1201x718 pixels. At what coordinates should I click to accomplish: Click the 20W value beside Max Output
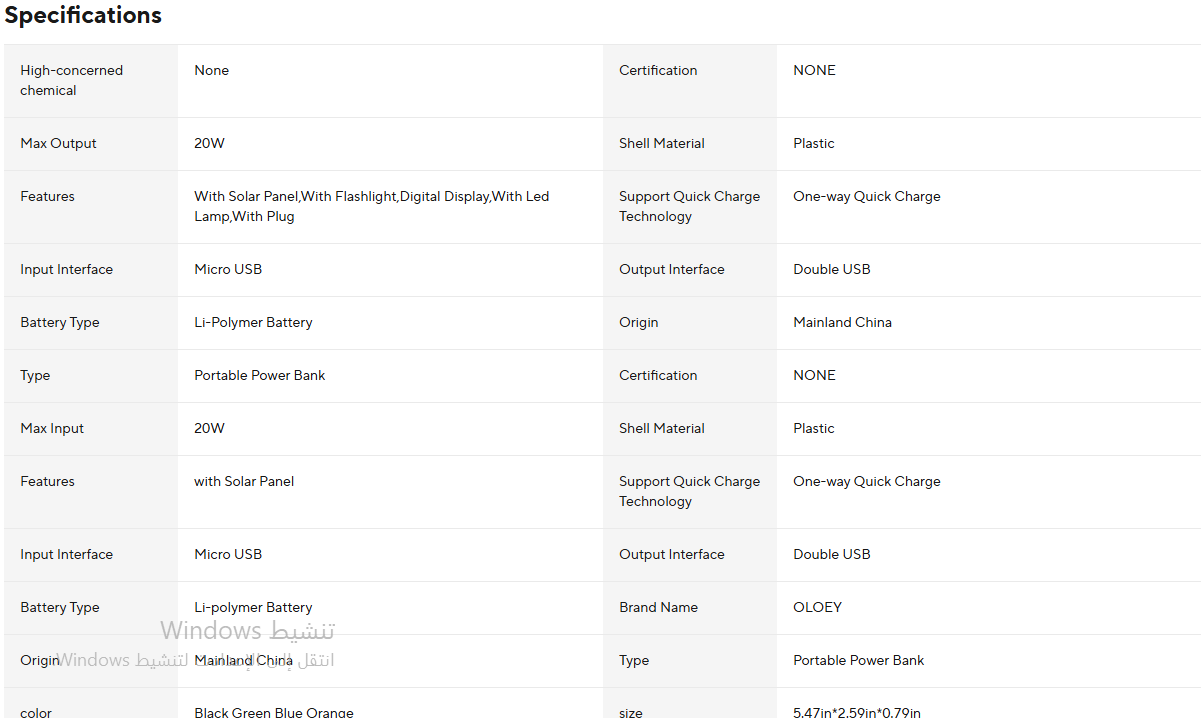coord(209,143)
